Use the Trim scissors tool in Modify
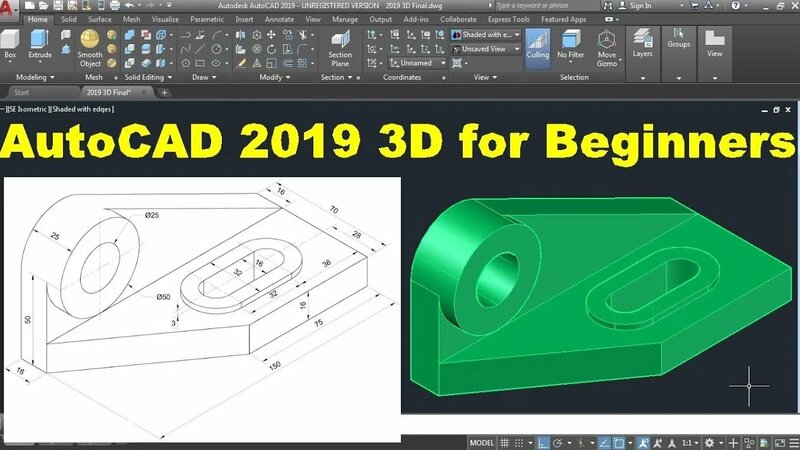Viewport: 800px width, 450px height. (x=303, y=35)
